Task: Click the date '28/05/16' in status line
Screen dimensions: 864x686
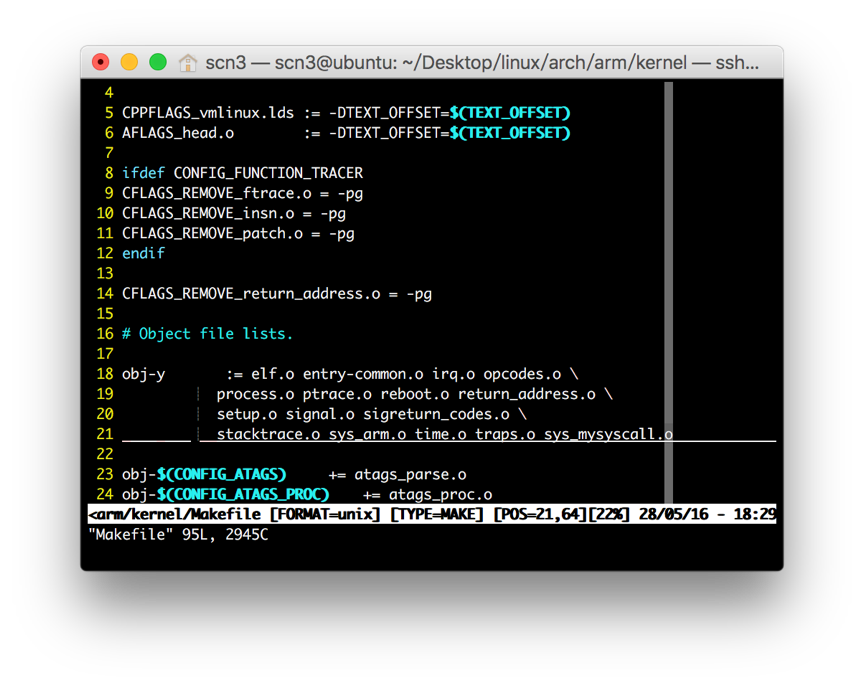Action: click(673, 514)
